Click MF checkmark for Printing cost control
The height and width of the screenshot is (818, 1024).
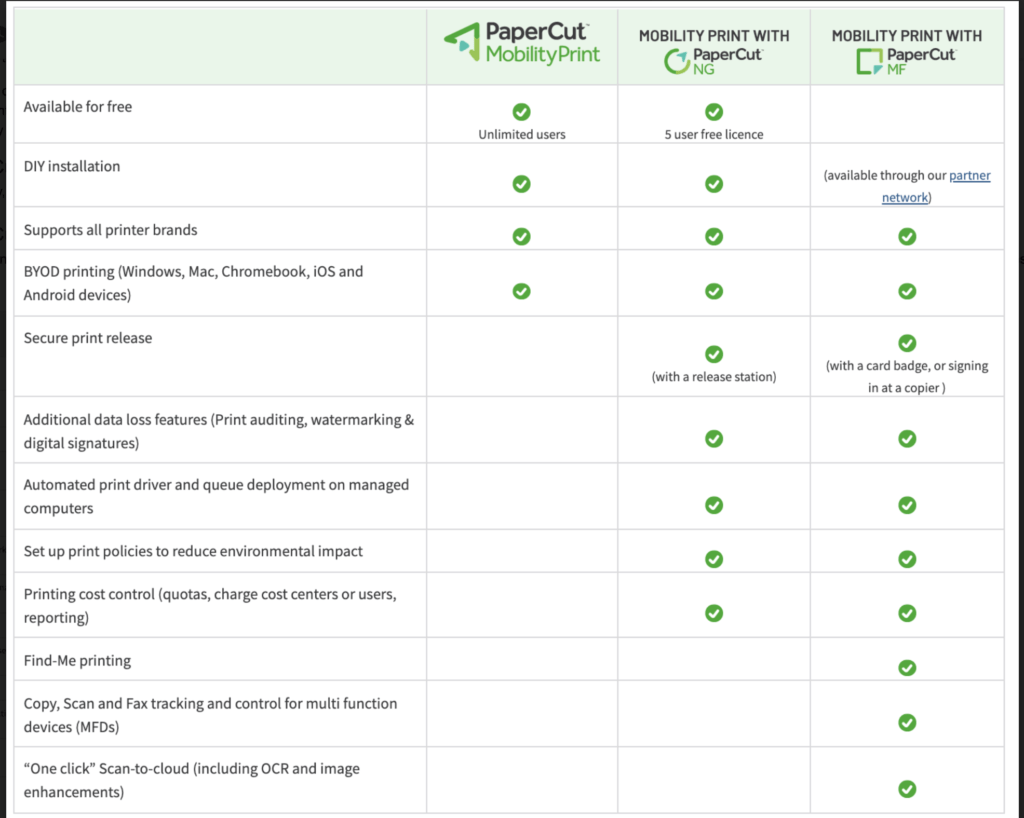click(907, 613)
